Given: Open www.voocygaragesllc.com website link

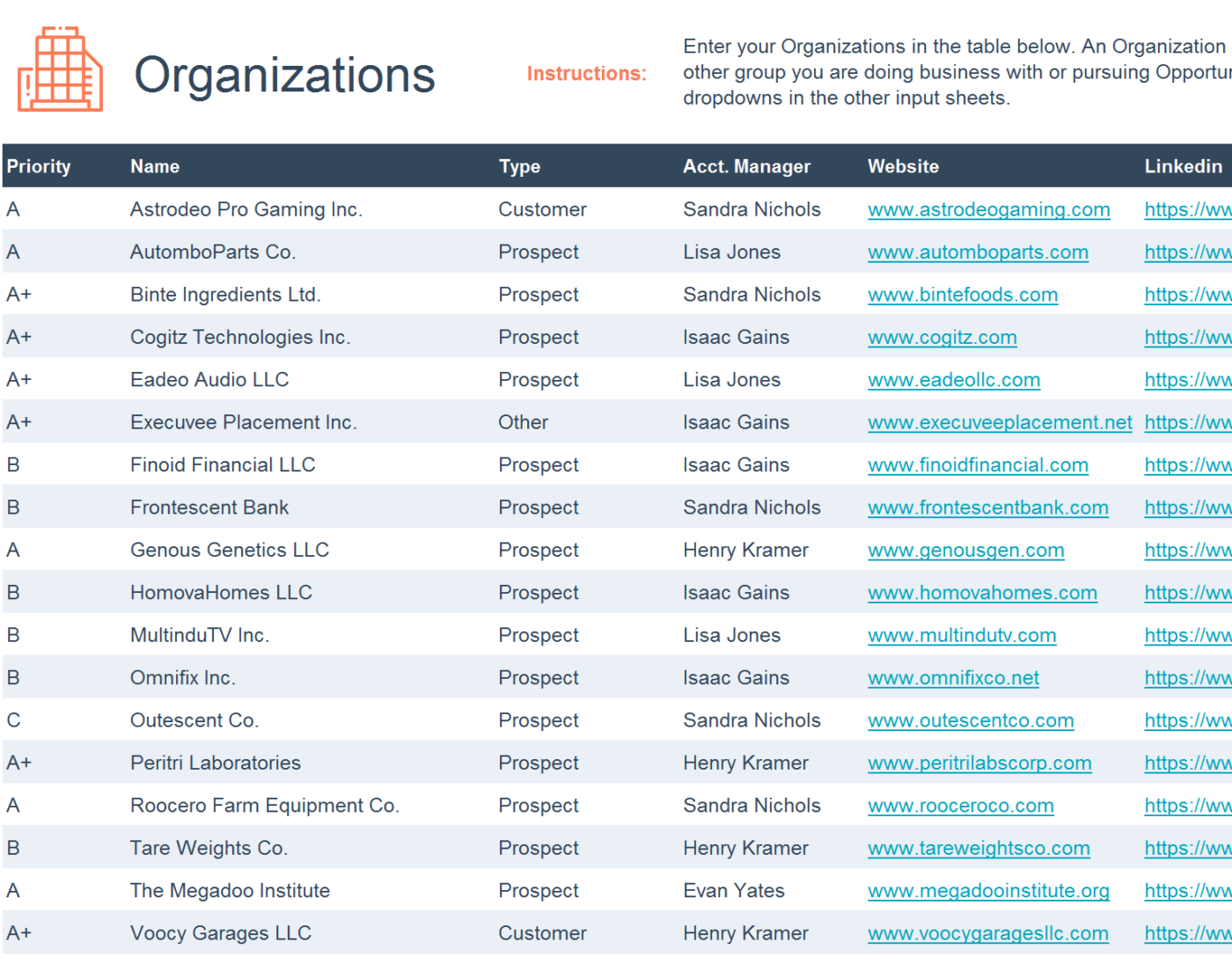Looking at the screenshot, I should click(x=987, y=933).
